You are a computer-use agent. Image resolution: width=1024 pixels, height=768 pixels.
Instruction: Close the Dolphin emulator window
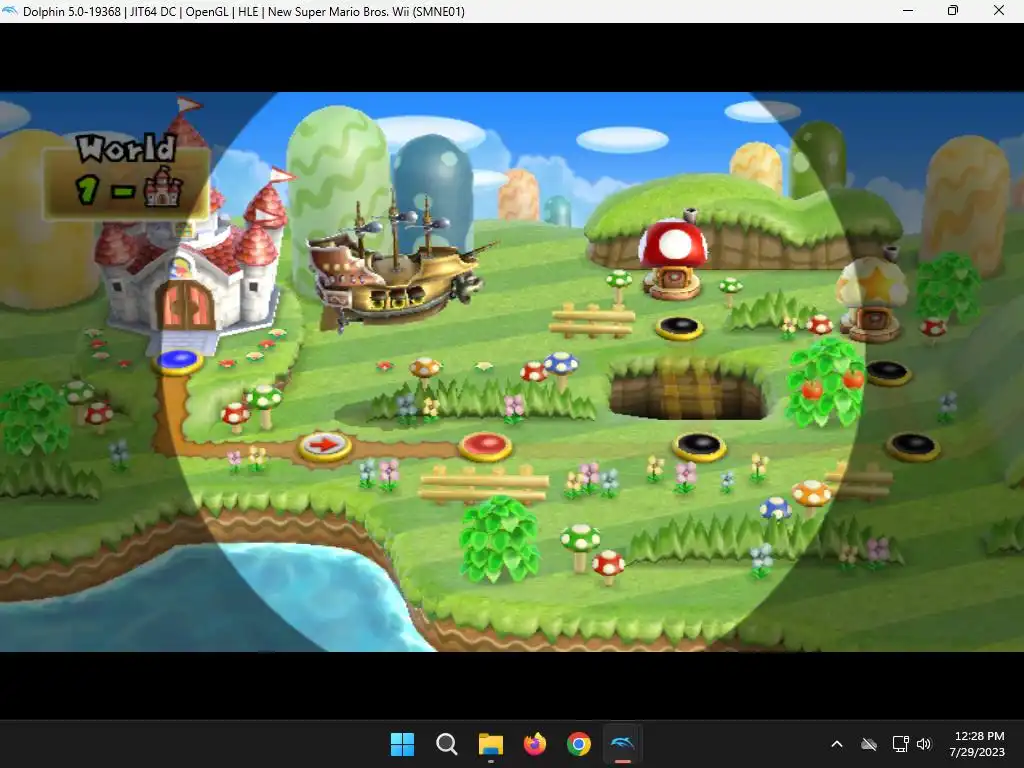click(x=999, y=10)
